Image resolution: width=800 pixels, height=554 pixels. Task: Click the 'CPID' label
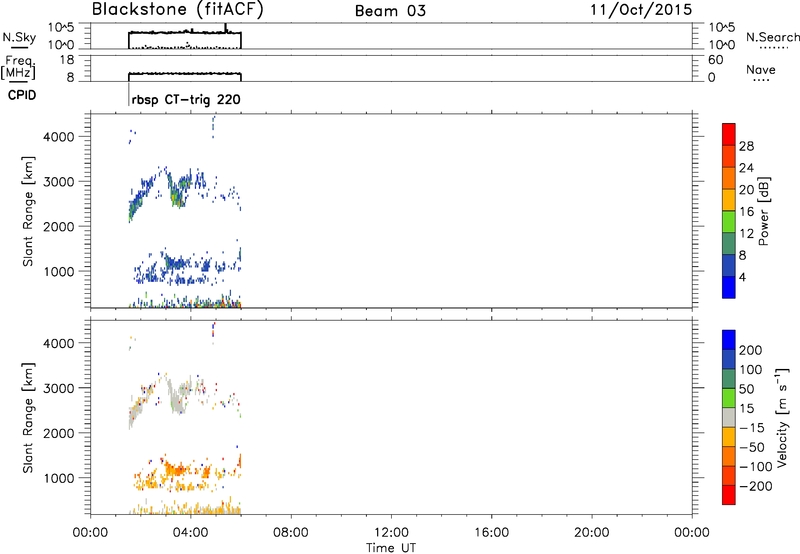pyautogui.click(x=22, y=95)
